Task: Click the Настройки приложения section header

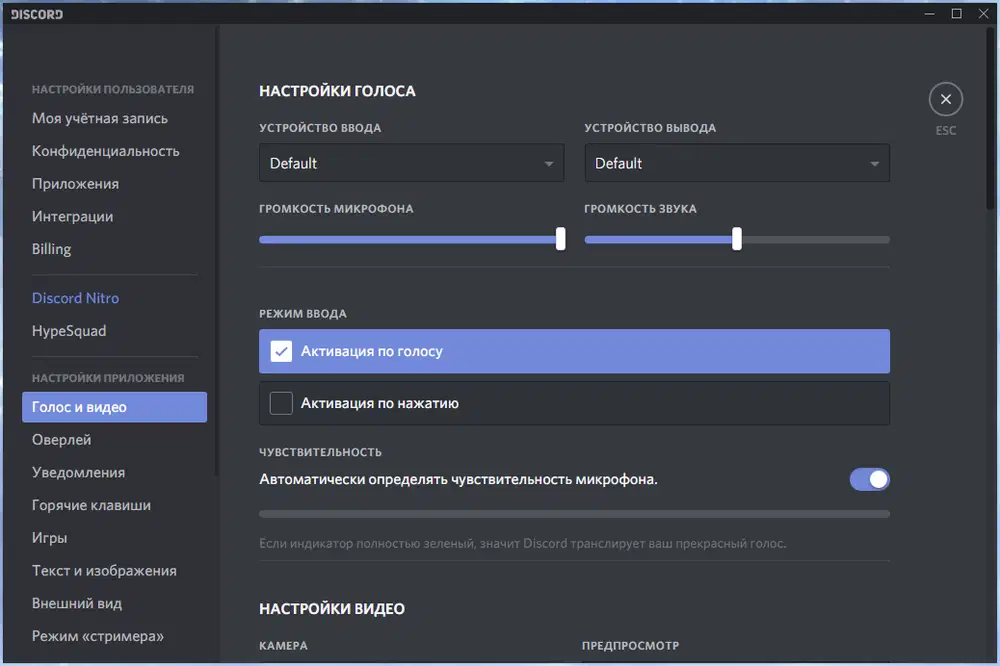Action: point(108,378)
